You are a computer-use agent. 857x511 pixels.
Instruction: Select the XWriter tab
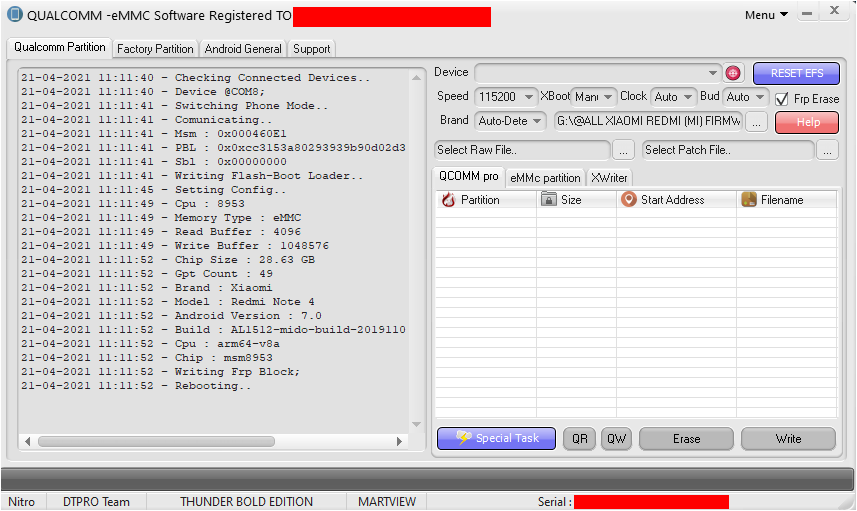coord(609,178)
